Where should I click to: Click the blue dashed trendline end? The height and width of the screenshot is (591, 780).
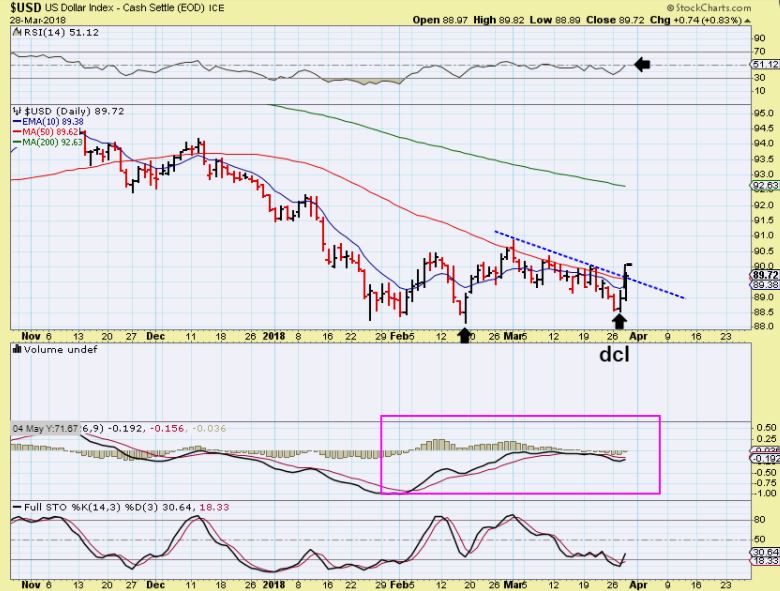(x=683, y=297)
